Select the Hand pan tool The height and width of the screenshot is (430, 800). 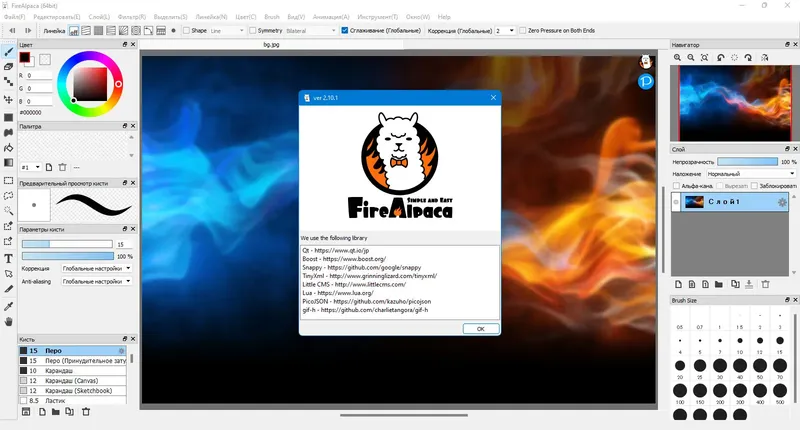(x=8, y=321)
